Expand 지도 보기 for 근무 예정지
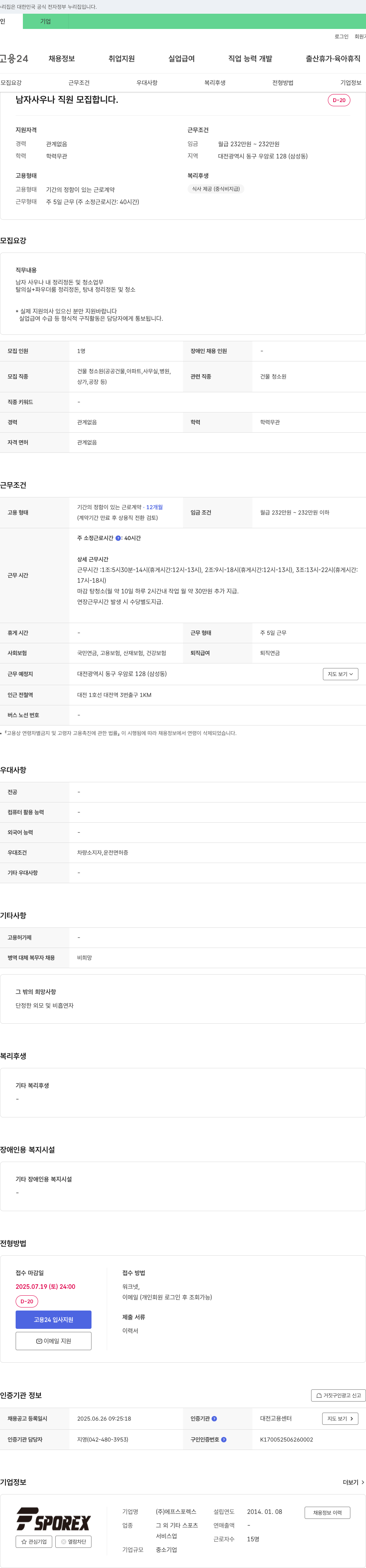 tap(340, 674)
